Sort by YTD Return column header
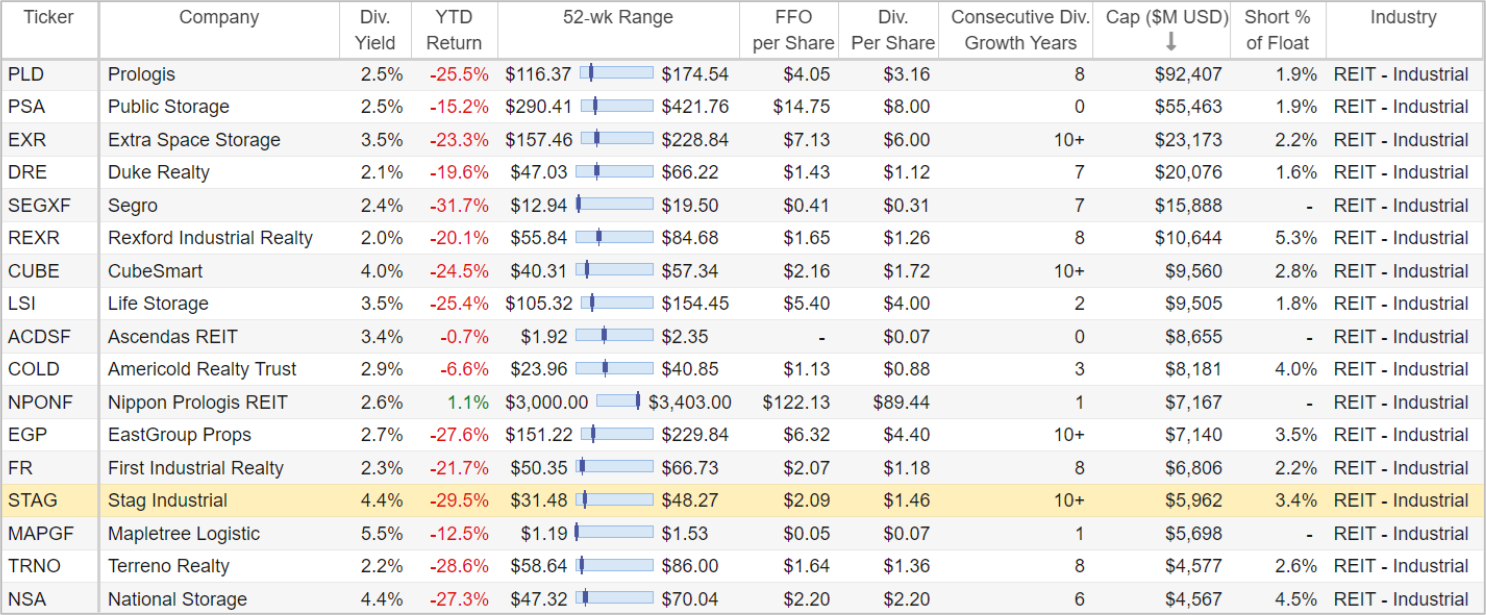 pyautogui.click(x=453, y=30)
